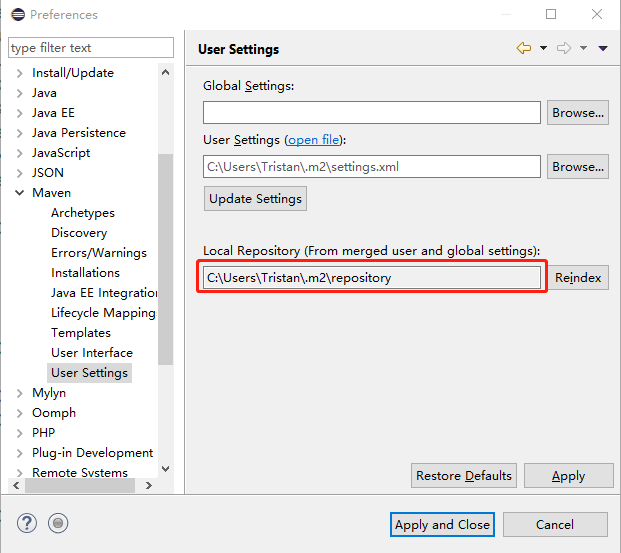Viewport: 621px width, 553px height.
Task: Open the view menu triangle in header
Action: coord(603,48)
